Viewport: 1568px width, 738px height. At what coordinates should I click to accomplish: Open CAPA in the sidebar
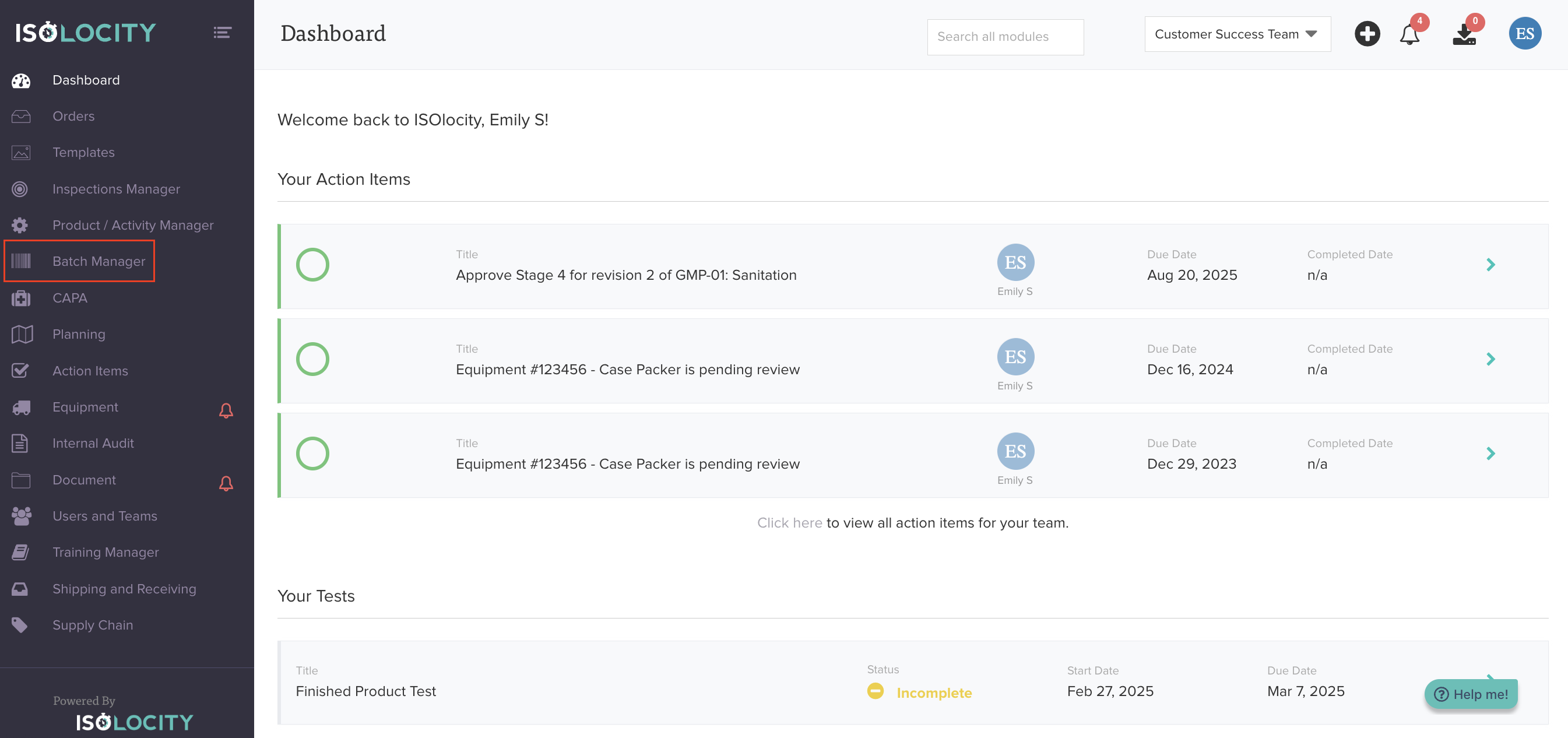click(x=70, y=298)
